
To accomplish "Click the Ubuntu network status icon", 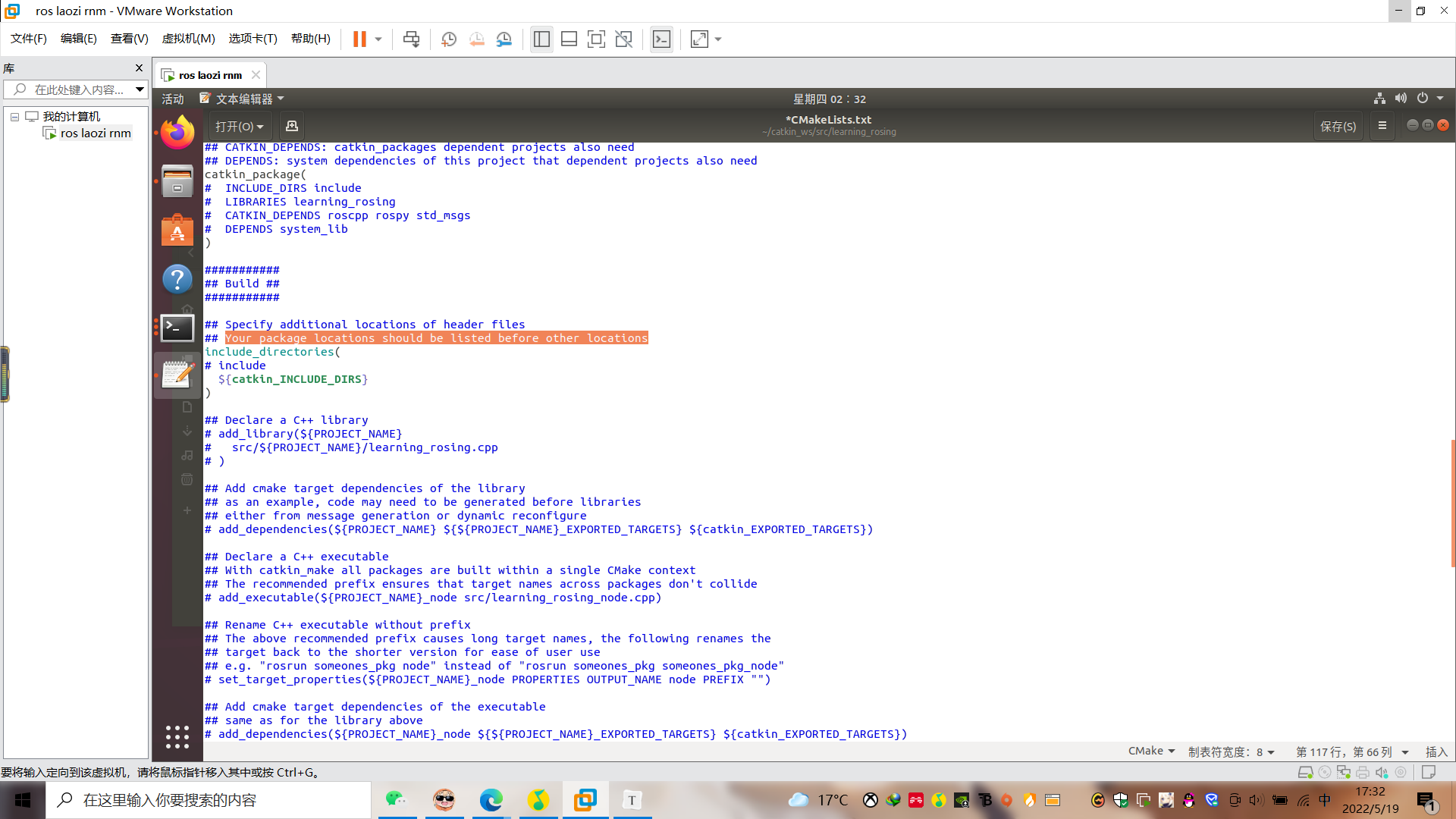I will (x=1379, y=99).
